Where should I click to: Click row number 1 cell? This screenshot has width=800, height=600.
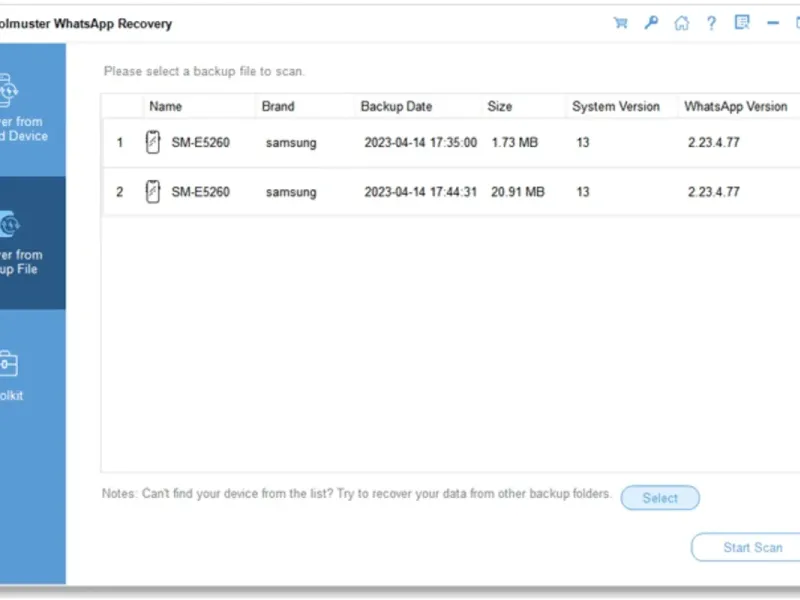119,142
